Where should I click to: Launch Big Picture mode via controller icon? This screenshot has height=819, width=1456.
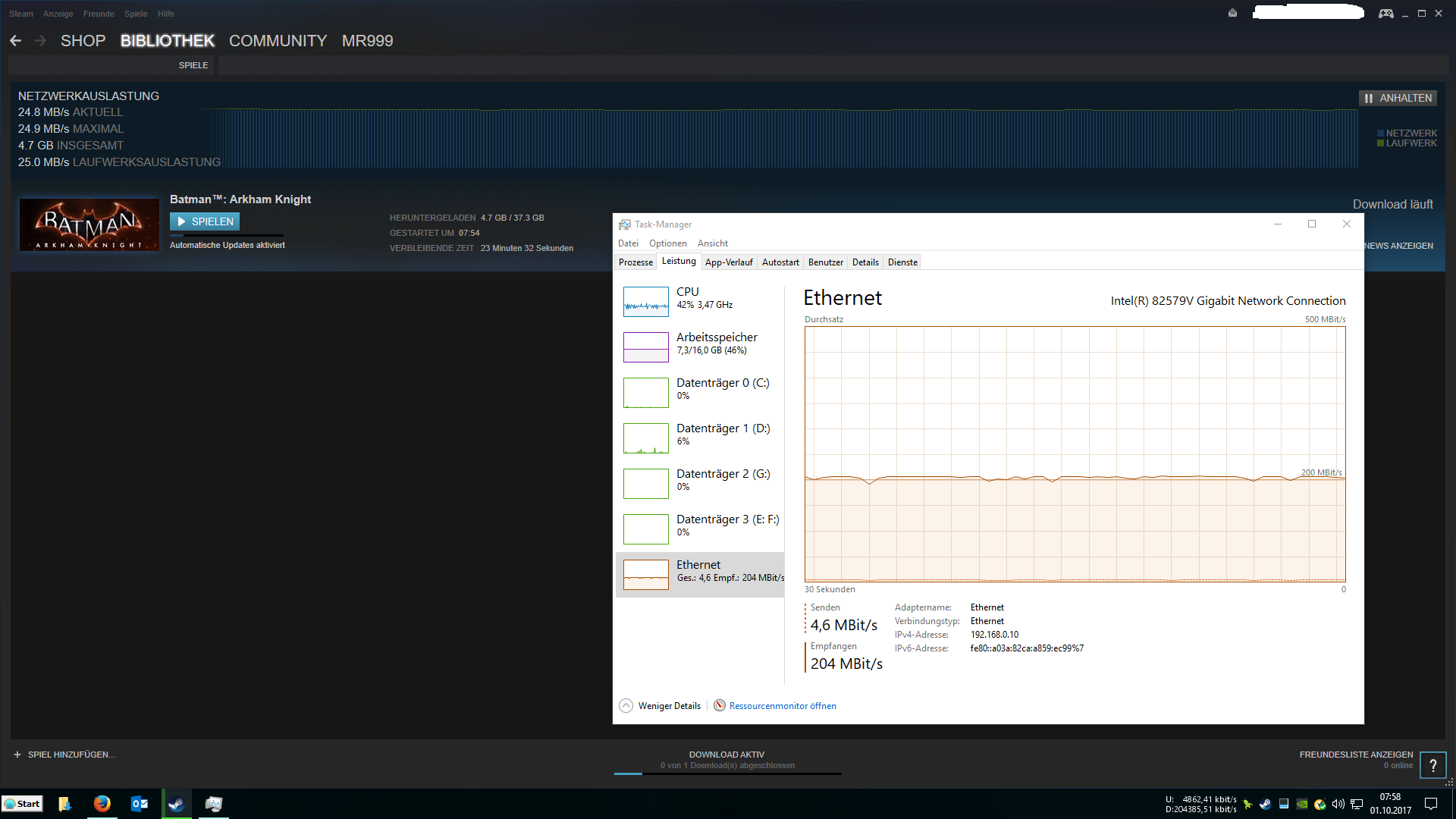(x=1386, y=13)
